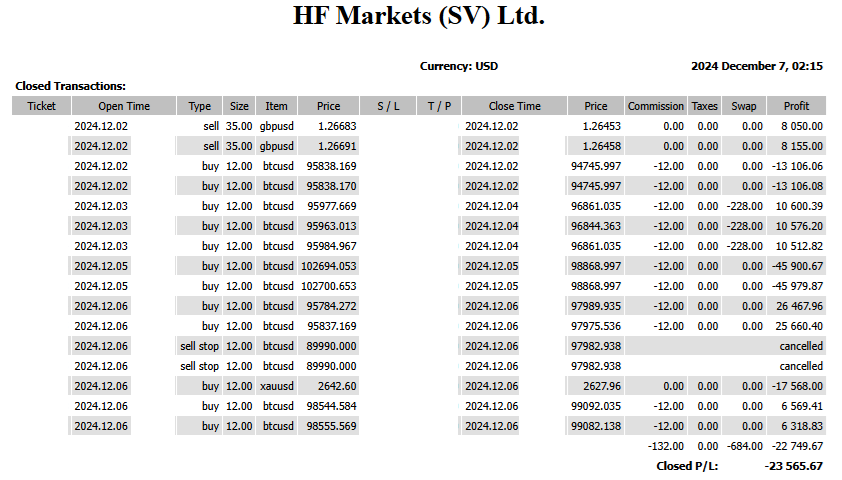Click the Profit column header

[x=796, y=106]
